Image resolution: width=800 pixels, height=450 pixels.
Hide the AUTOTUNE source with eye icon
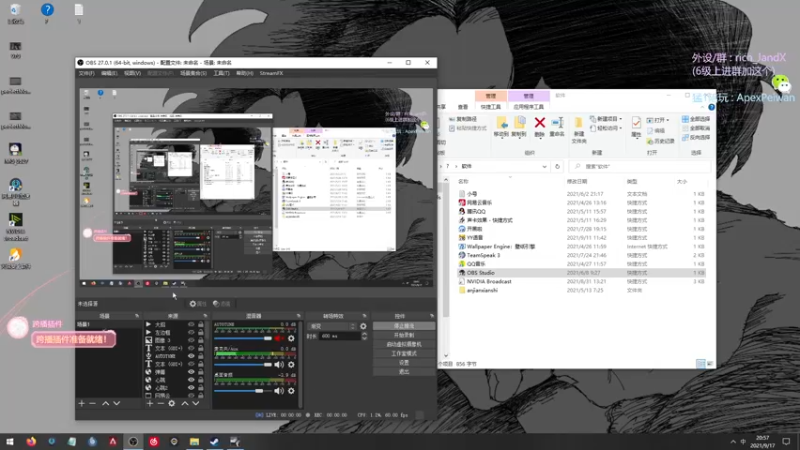191,356
